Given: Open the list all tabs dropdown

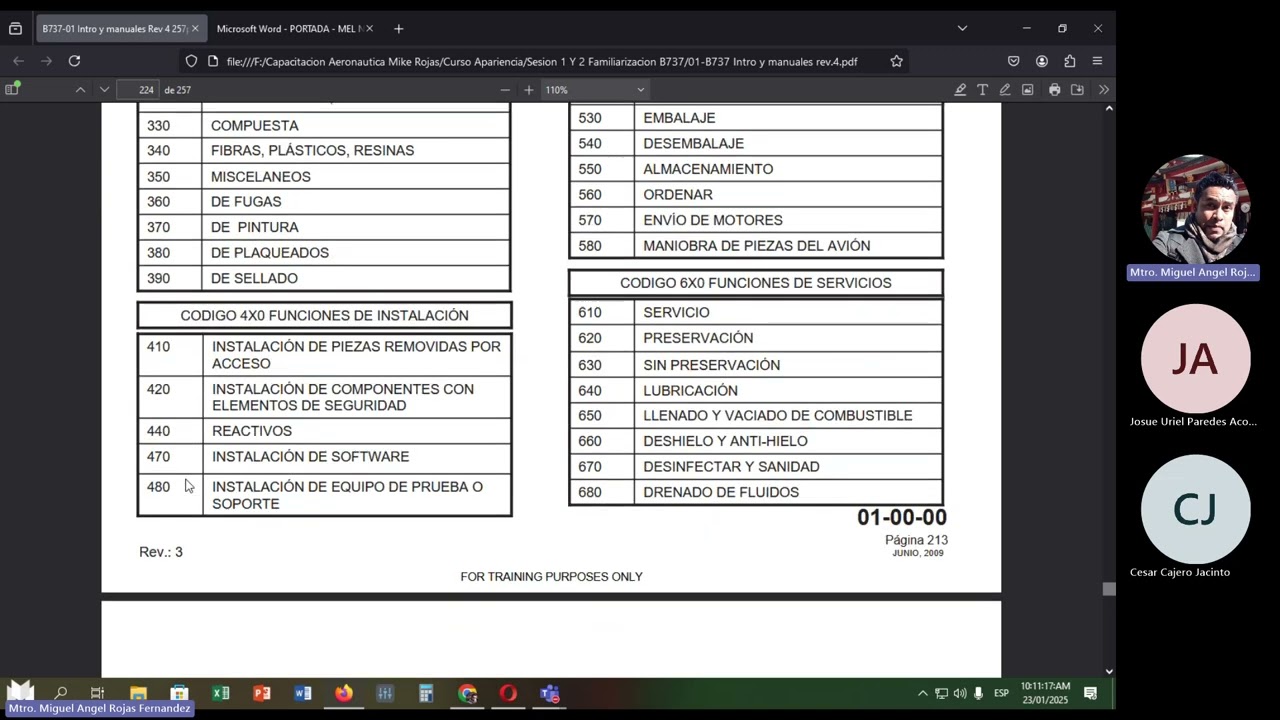Looking at the screenshot, I should point(962,29).
